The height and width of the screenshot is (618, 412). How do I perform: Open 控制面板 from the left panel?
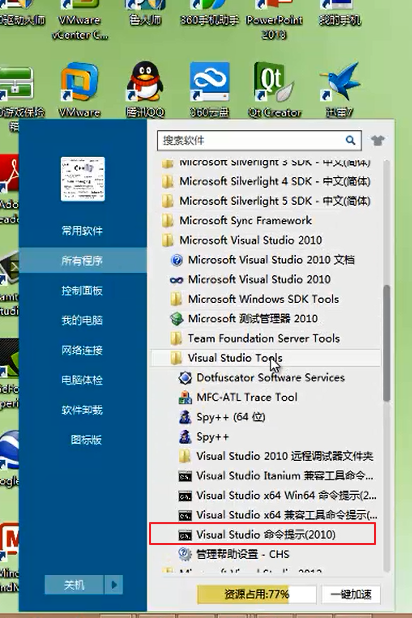click(x=82, y=290)
